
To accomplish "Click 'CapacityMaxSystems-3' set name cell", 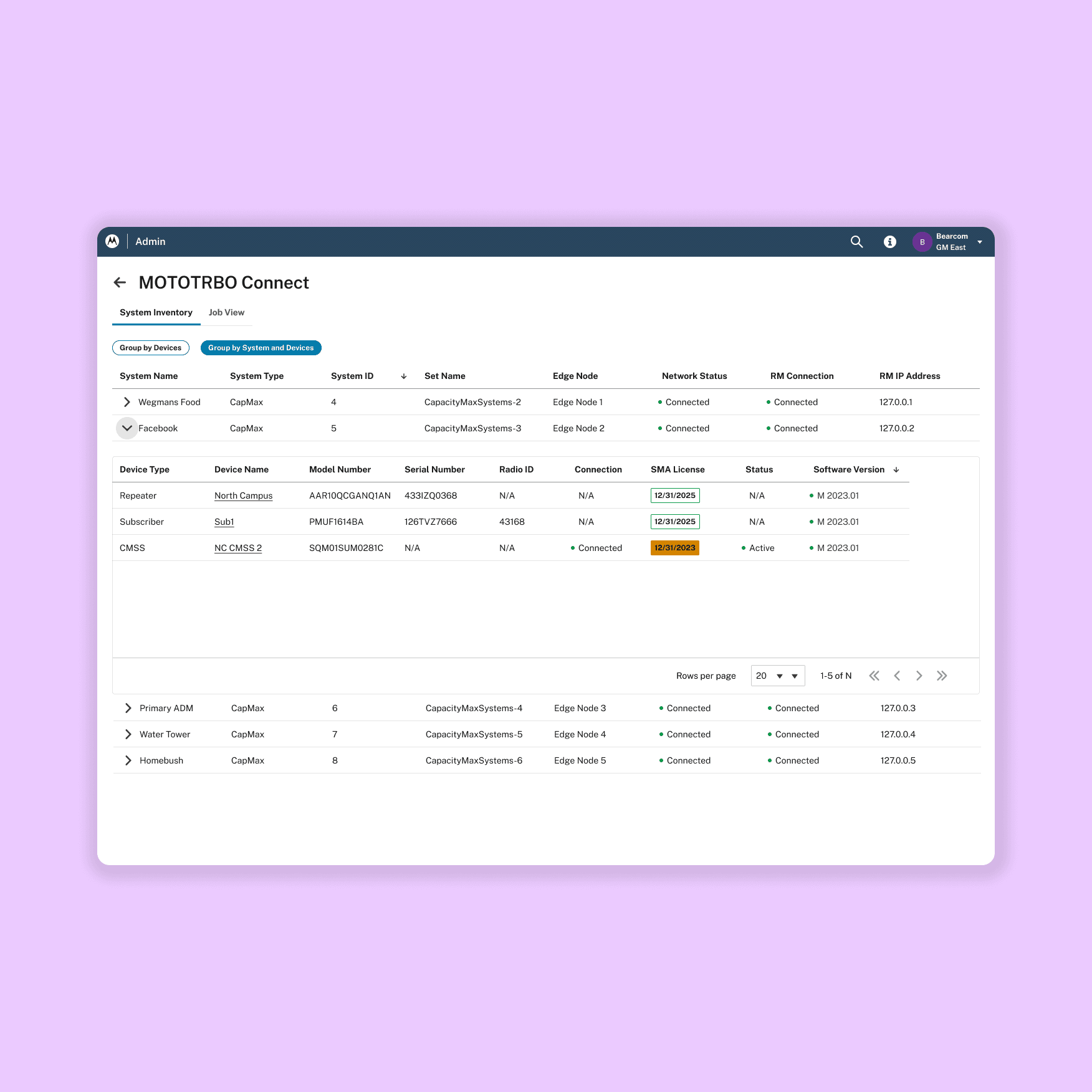I will click(472, 429).
